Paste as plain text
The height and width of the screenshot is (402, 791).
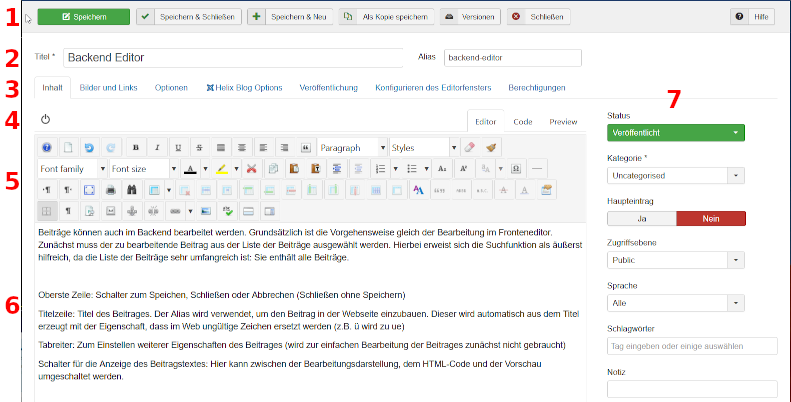315,169
